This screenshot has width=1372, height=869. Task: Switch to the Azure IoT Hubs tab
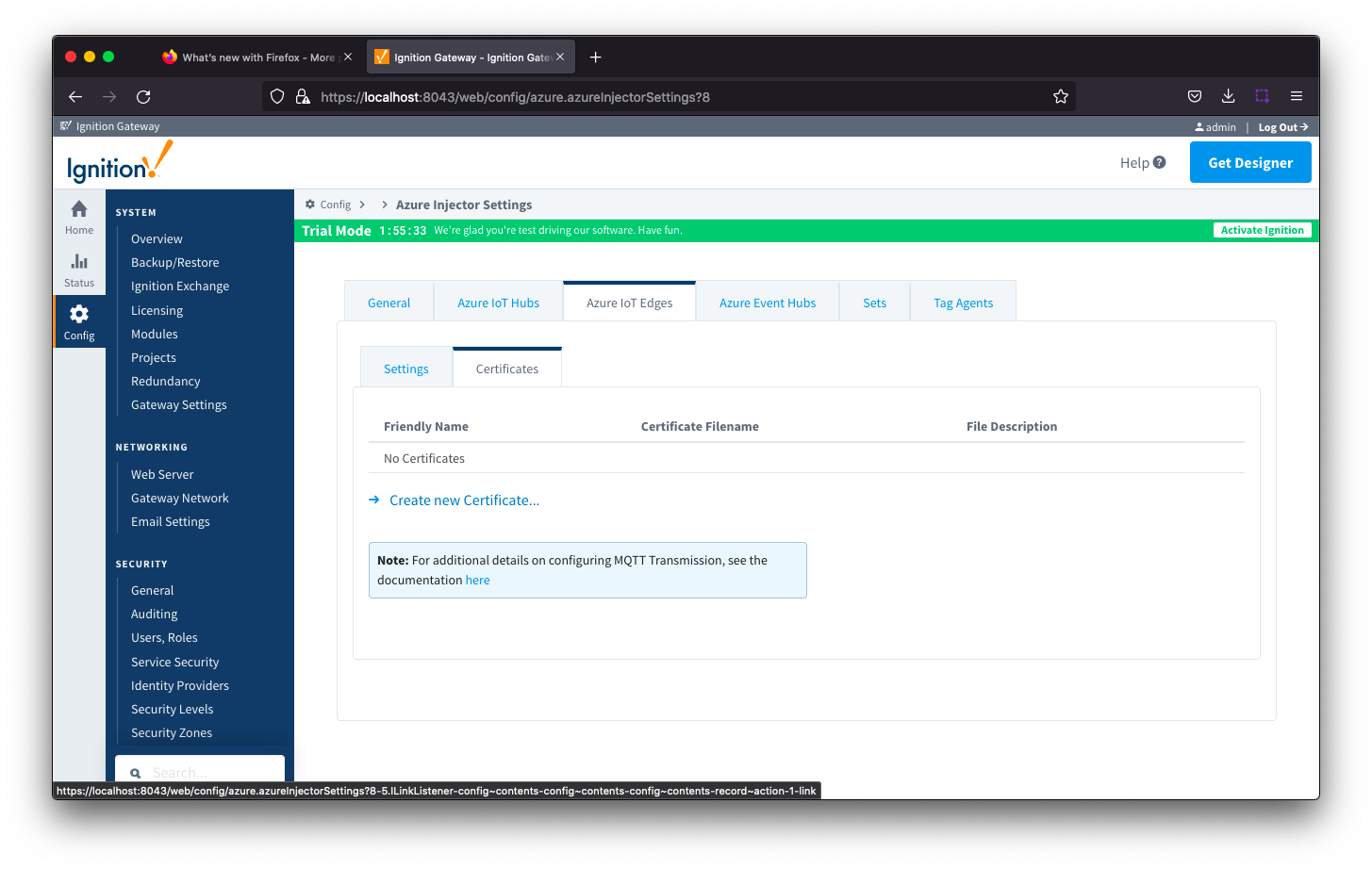tap(498, 303)
